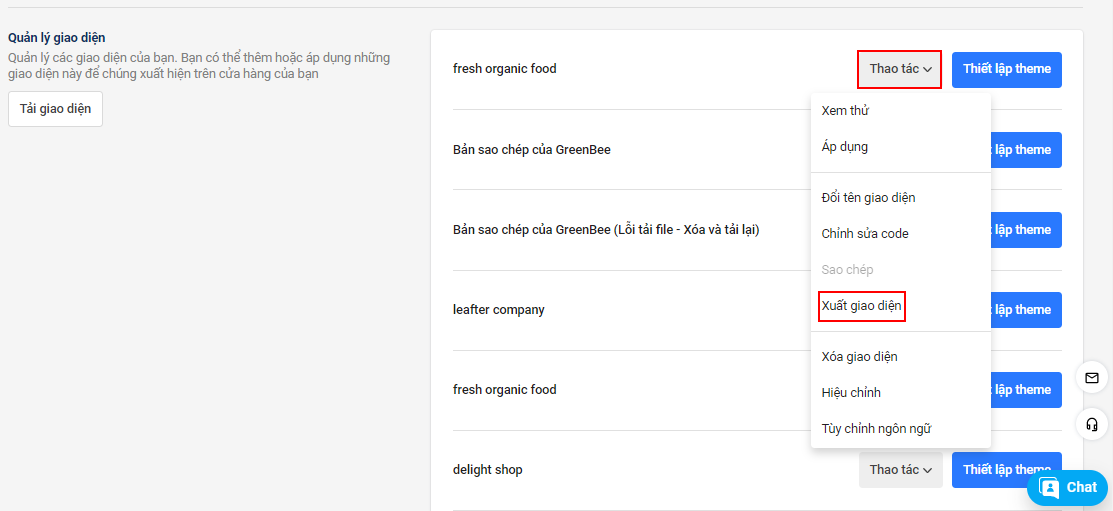Click the leafter company theme name
Screen dimensions: 1113x511
tap(498, 310)
